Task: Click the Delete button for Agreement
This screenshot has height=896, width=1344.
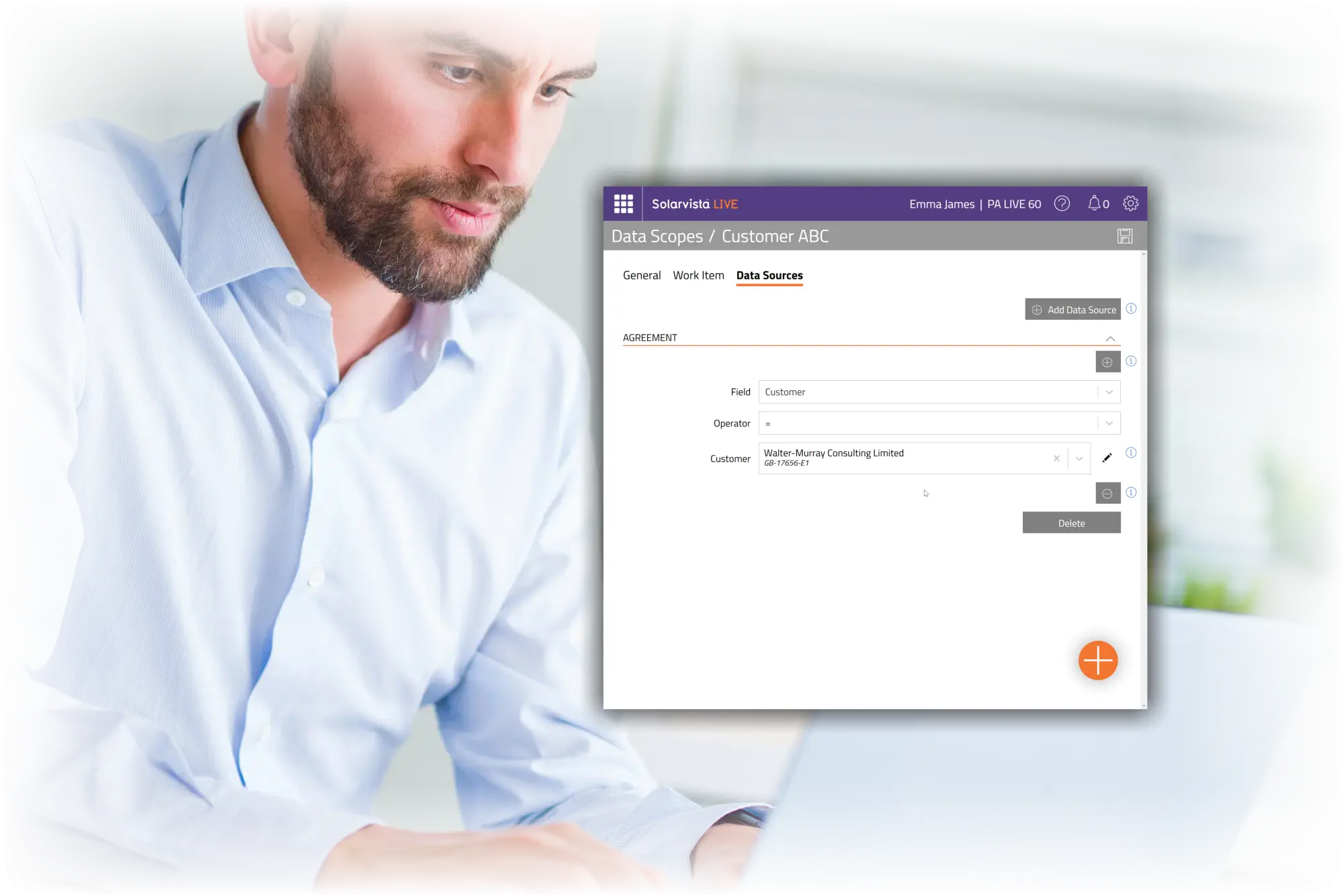Action: pos(1071,522)
